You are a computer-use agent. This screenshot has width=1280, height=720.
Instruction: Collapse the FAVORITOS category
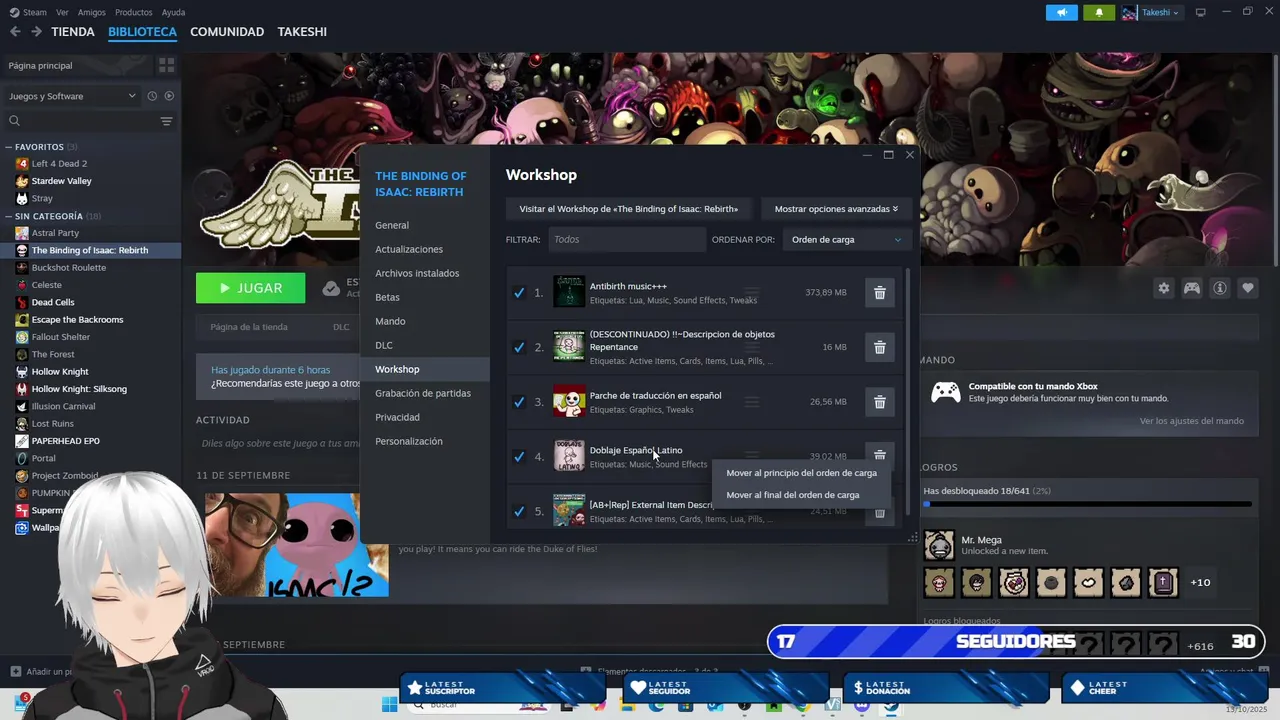9,147
